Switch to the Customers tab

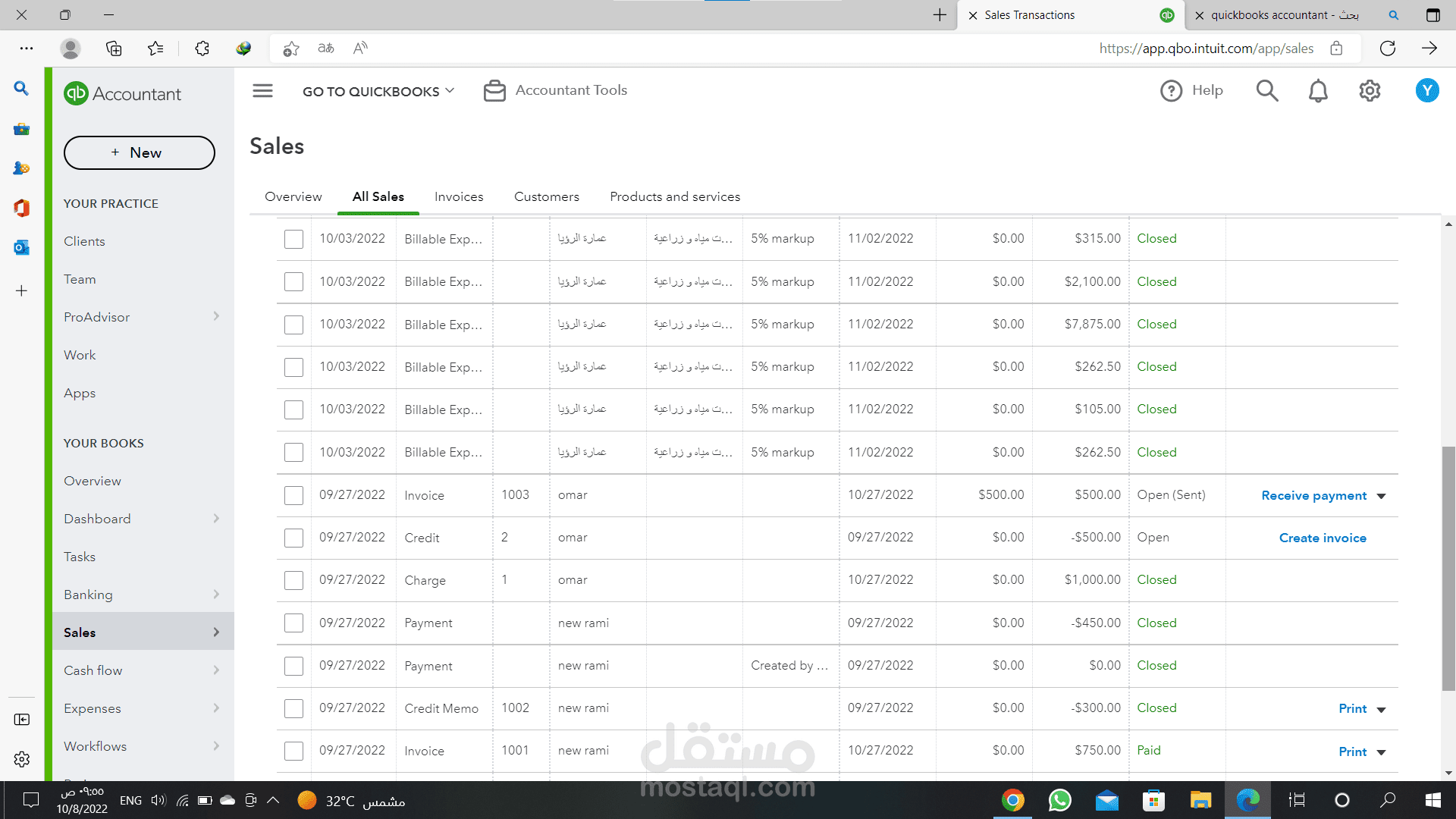point(547,196)
